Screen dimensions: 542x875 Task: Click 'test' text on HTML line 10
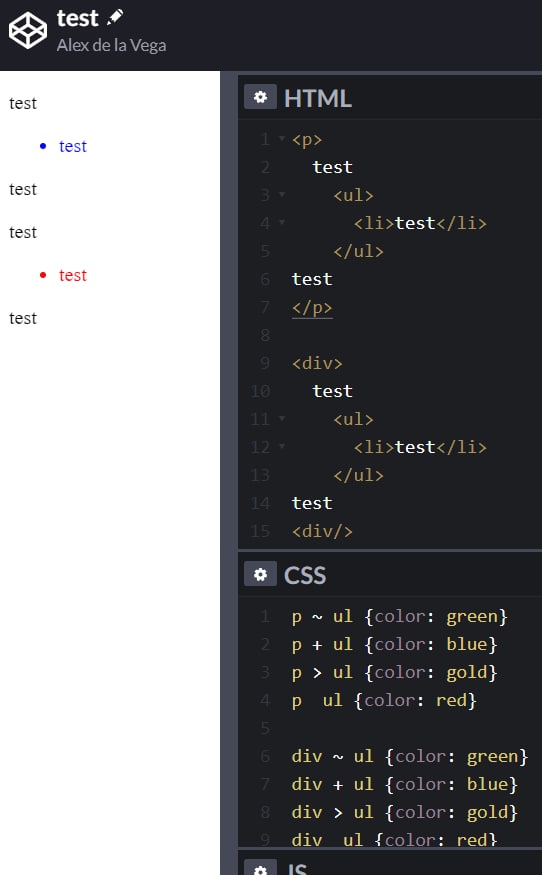[333, 391]
